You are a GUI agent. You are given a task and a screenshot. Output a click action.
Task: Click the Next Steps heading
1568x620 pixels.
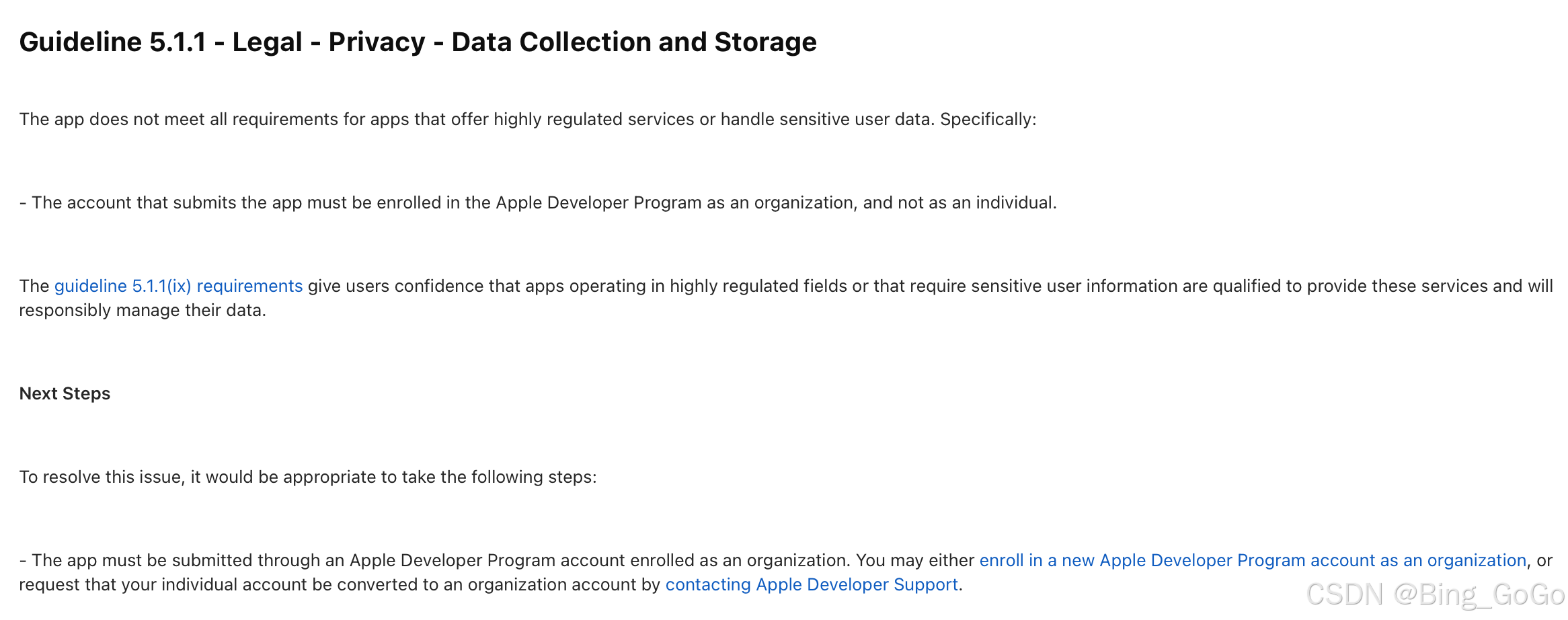[x=65, y=393]
